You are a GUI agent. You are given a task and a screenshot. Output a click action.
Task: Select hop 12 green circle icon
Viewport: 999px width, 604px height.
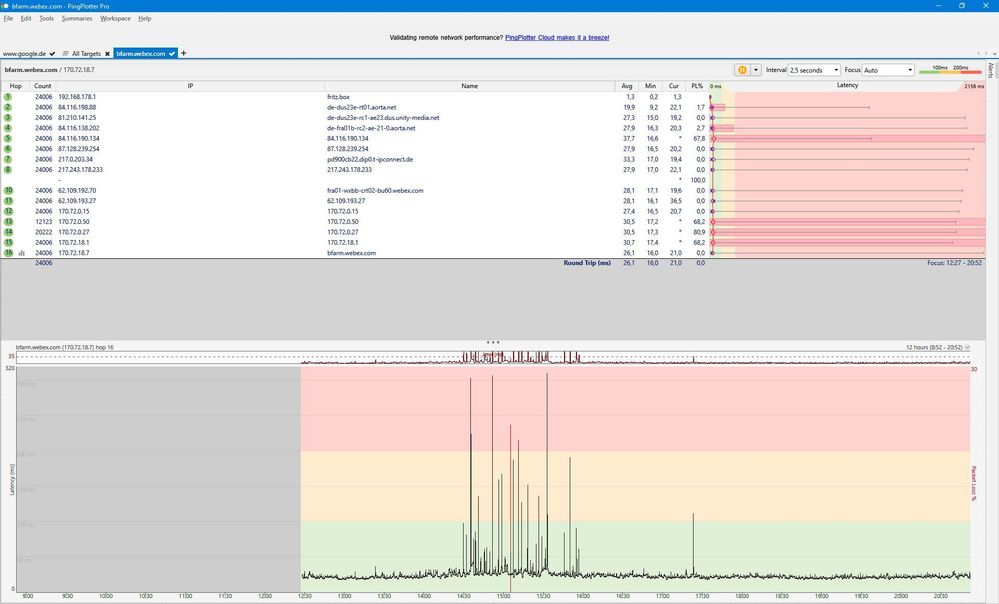click(x=8, y=211)
